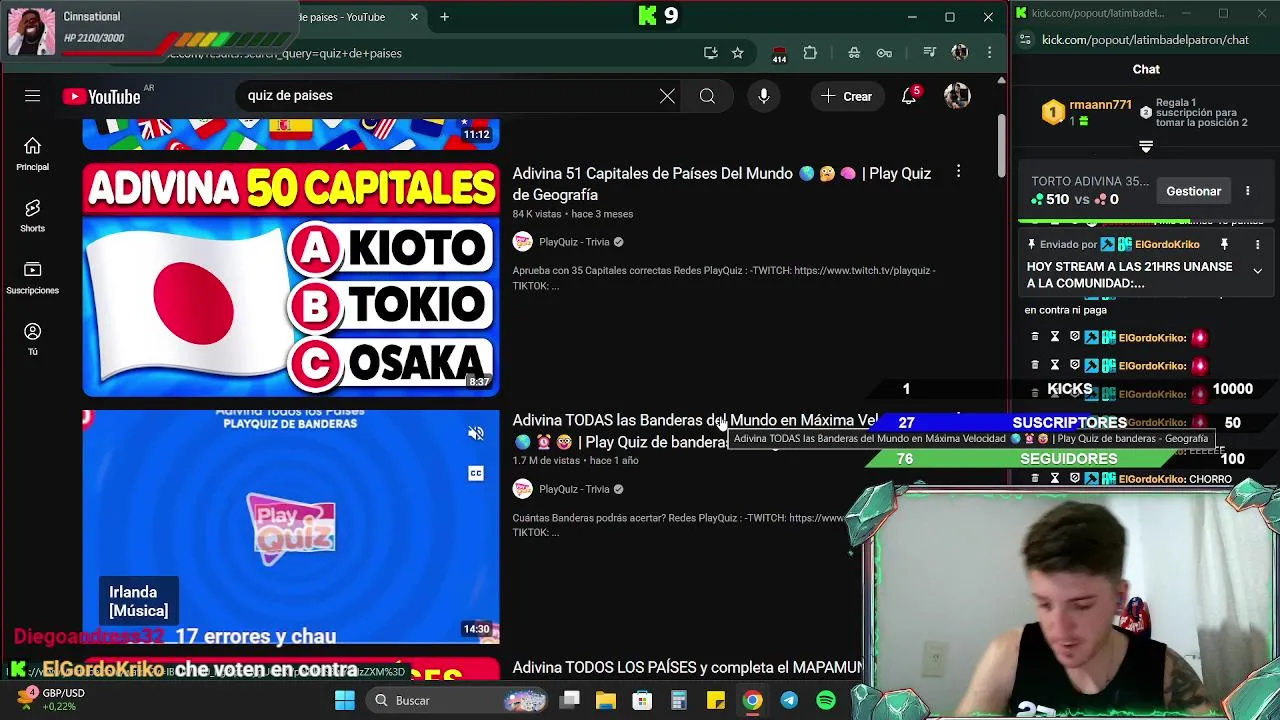
Task: Open Chrome extensions puzzle icon
Action: (x=810, y=53)
